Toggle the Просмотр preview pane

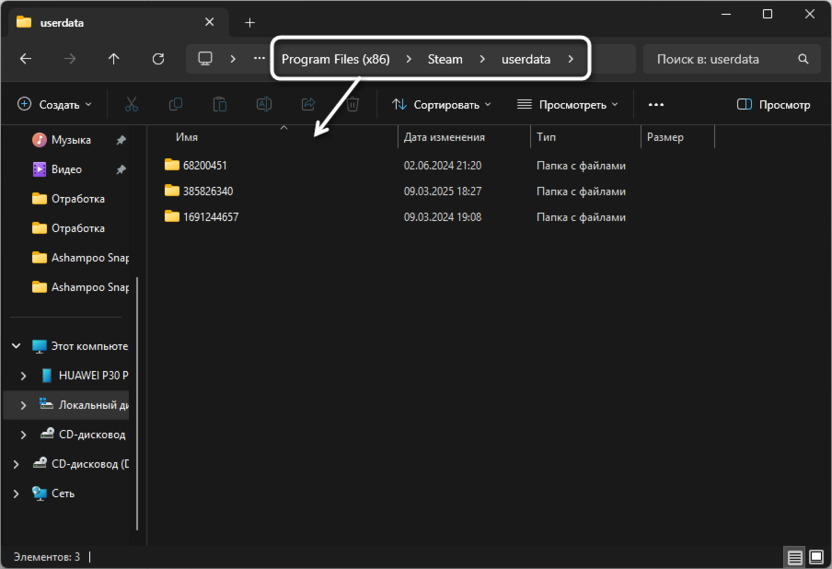pyautogui.click(x=773, y=104)
